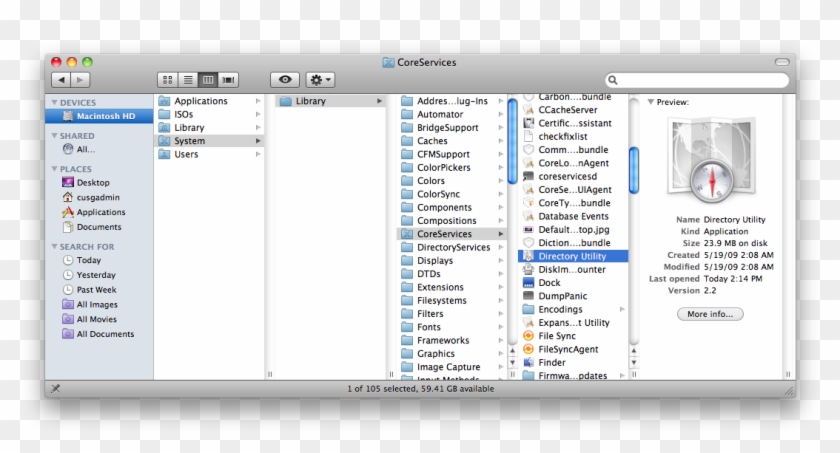Screen dimensions: 840x453
Task: Collapse the SHARED sidebar section
Action: [54, 135]
